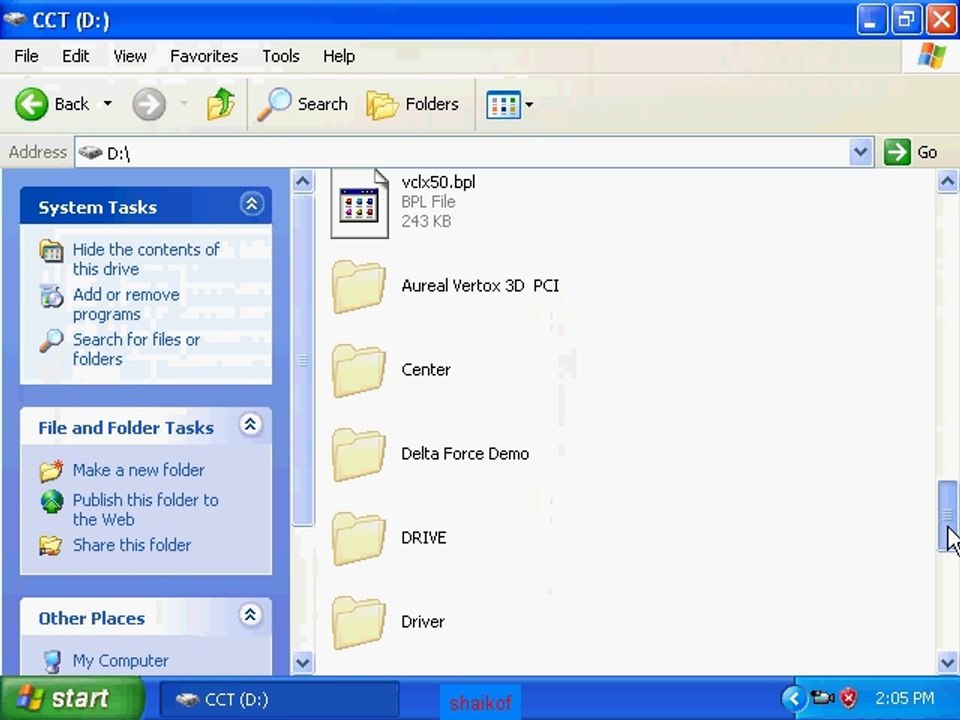Show the Folders pane
This screenshot has width=960, height=720.
point(413,104)
